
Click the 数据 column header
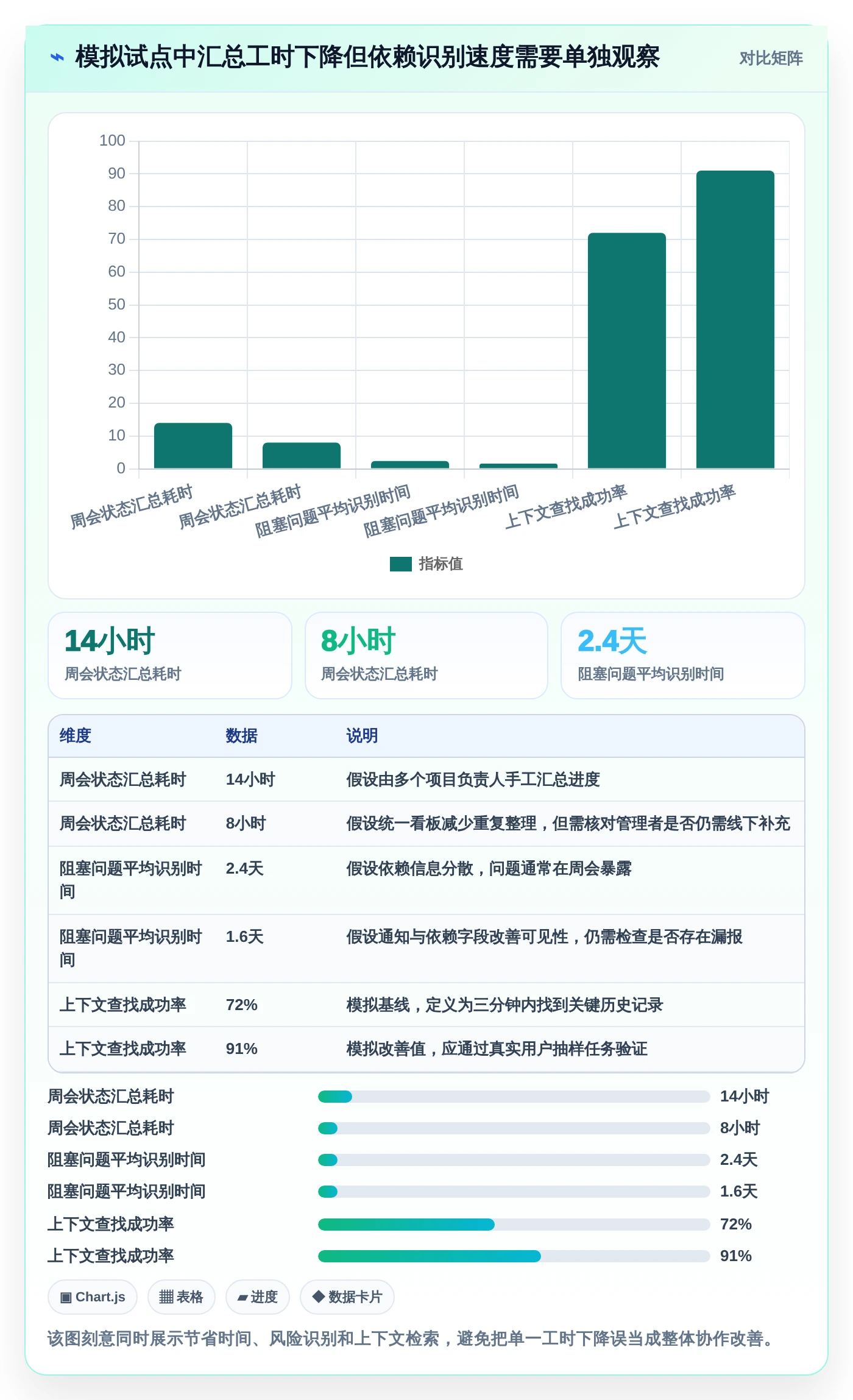pos(242,736)
